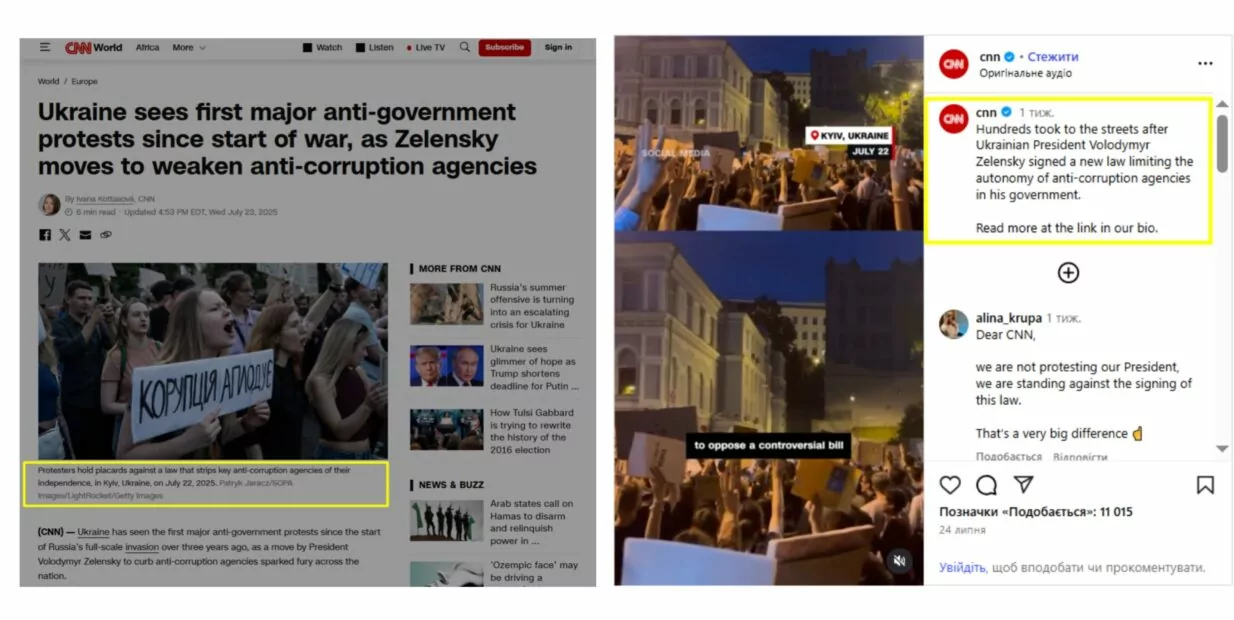Save post with the bookmark icon
The width and height of the screenshot is (1234, 620).
[1205, 485]
